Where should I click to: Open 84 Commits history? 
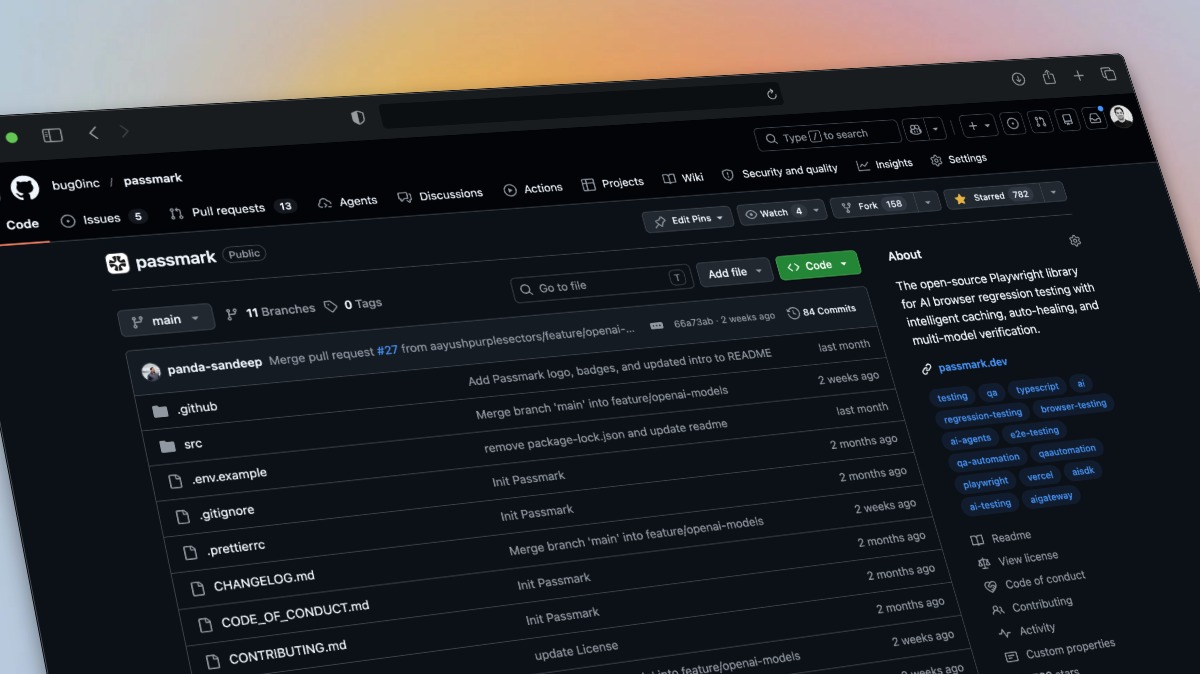click(822, 311)
